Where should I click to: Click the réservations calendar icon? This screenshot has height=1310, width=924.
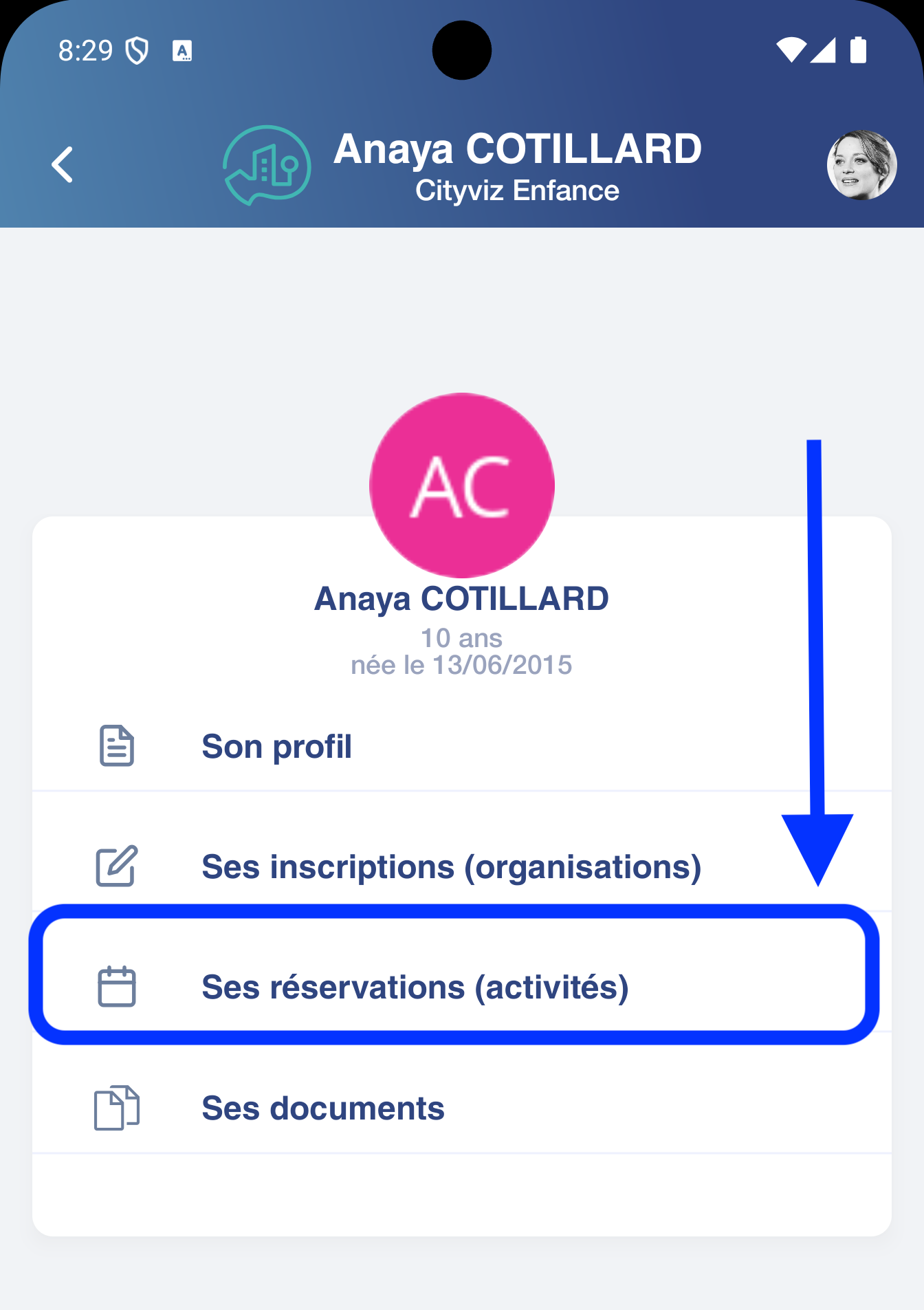[117, 987]
